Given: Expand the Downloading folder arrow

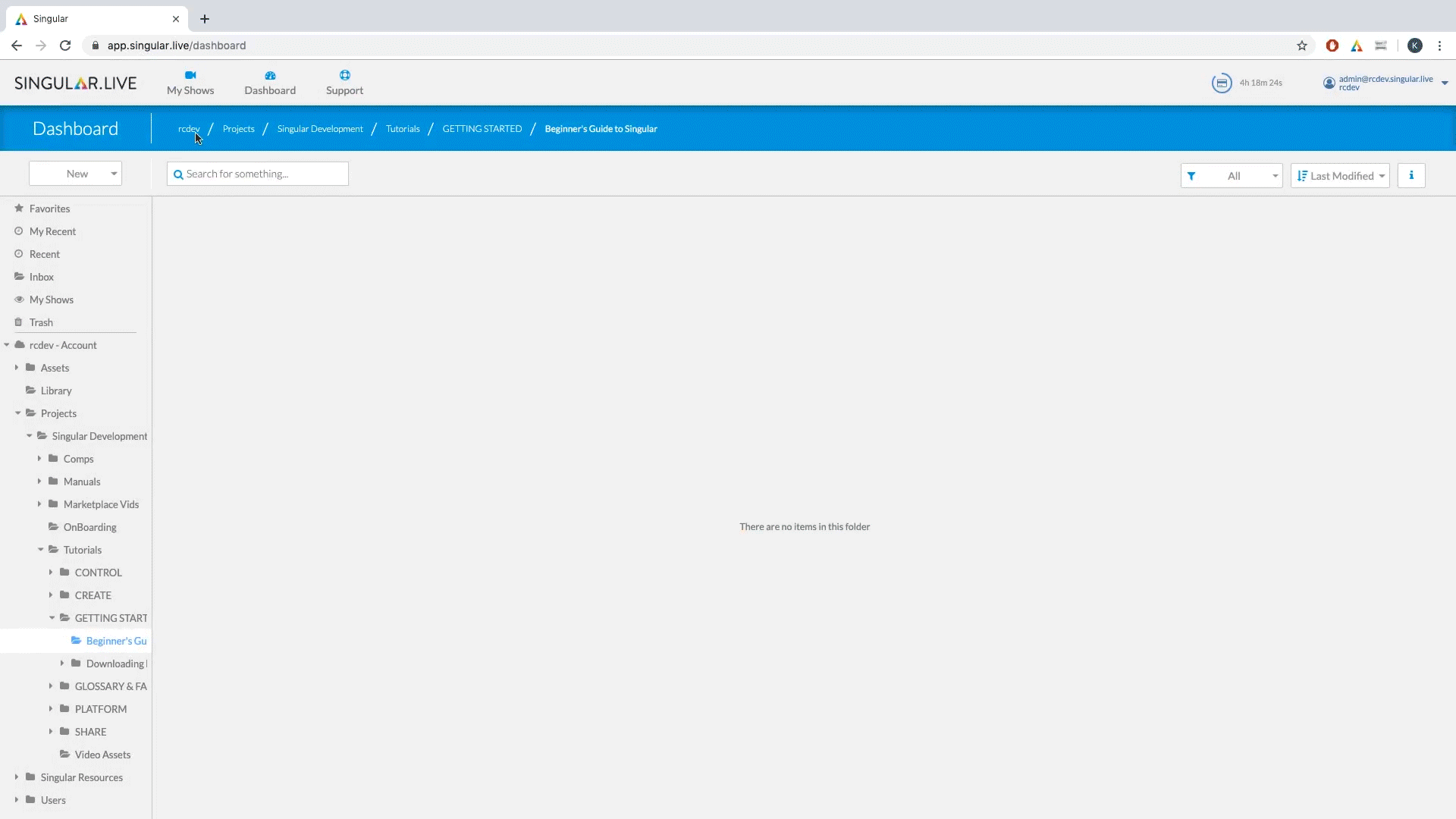Looking at the screenshot, I should 62,664.
